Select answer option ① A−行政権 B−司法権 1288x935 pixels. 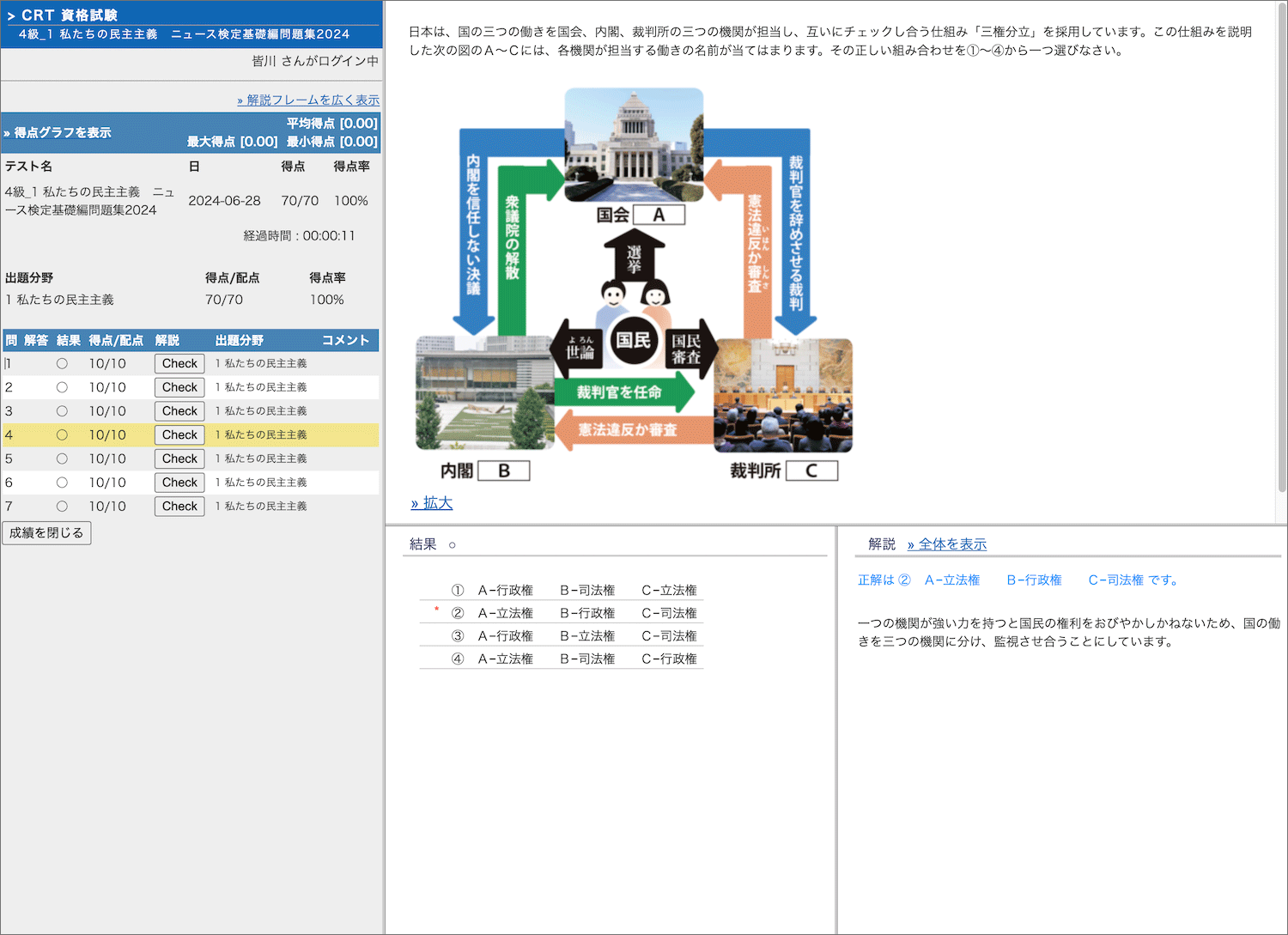pos(562,590)
